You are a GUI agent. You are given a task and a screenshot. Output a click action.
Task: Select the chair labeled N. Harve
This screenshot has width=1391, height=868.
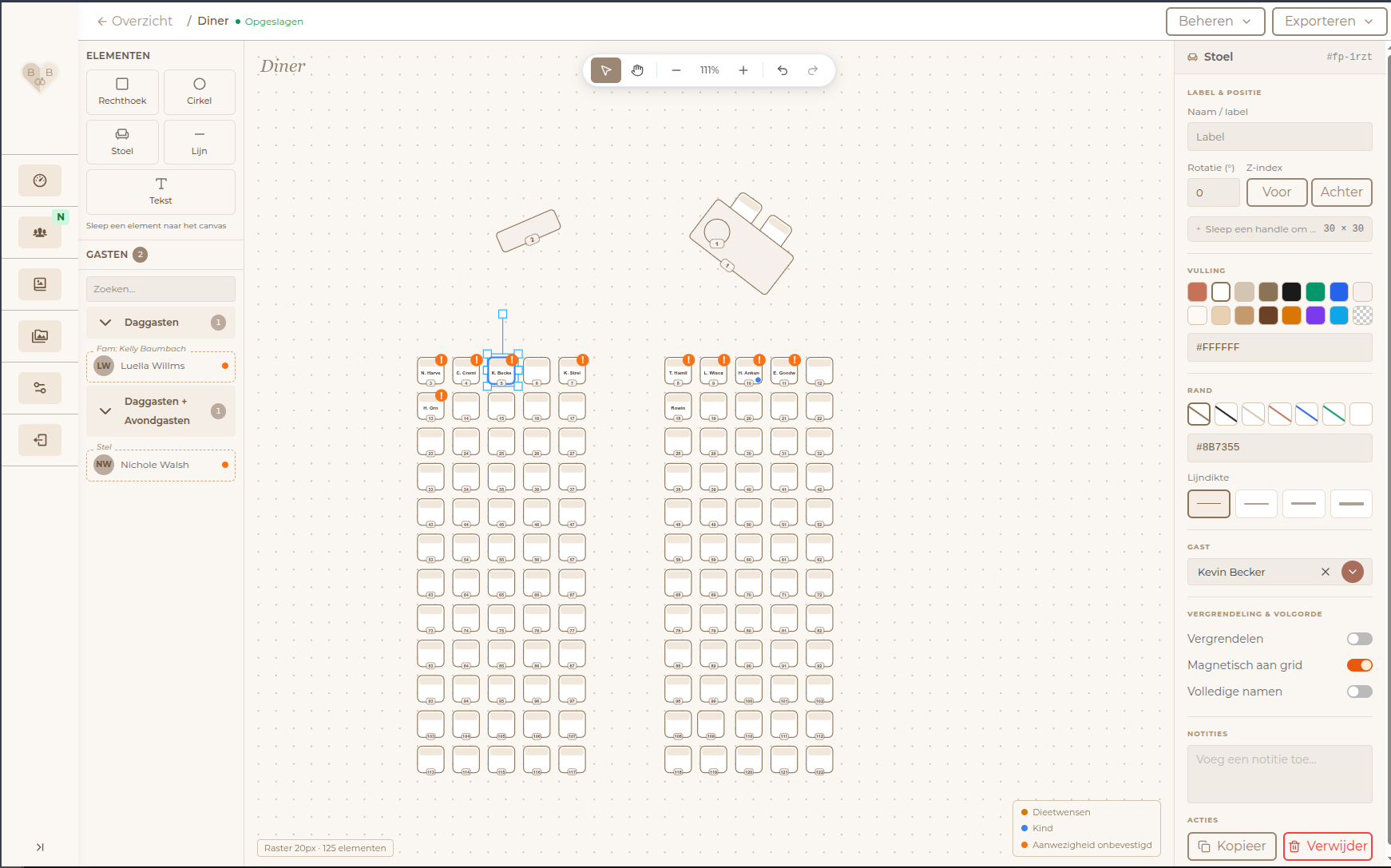click(x=431, y=371)
